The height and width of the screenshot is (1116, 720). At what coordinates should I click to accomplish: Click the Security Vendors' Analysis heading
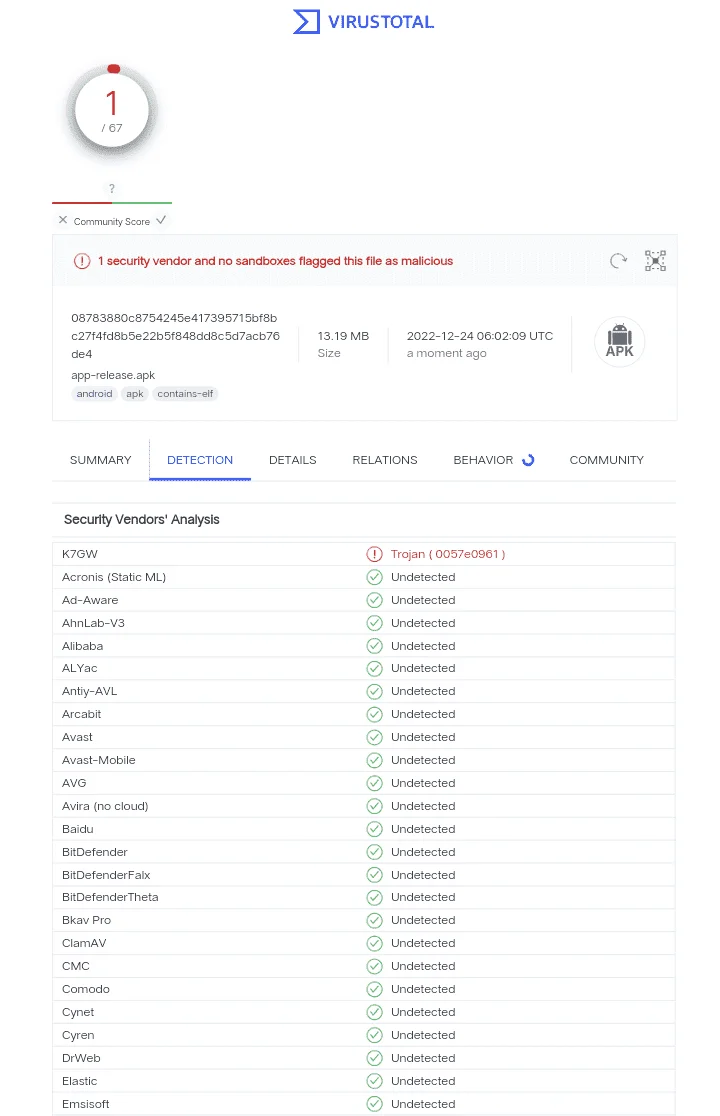coord(142,520)
